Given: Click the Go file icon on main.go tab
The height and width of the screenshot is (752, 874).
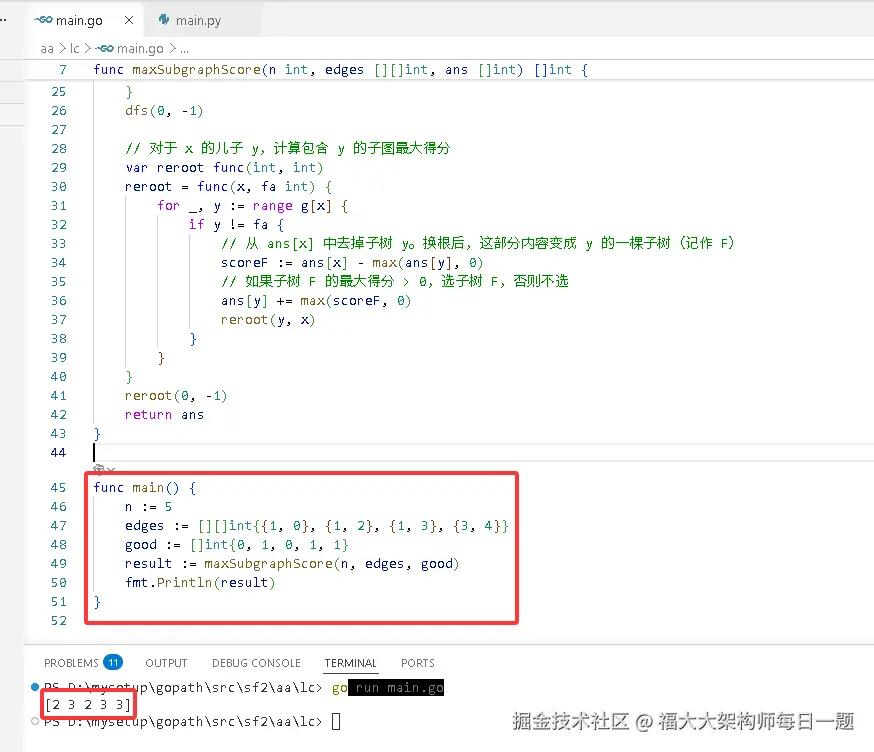Looking at the screenshot, I should 43,20.
